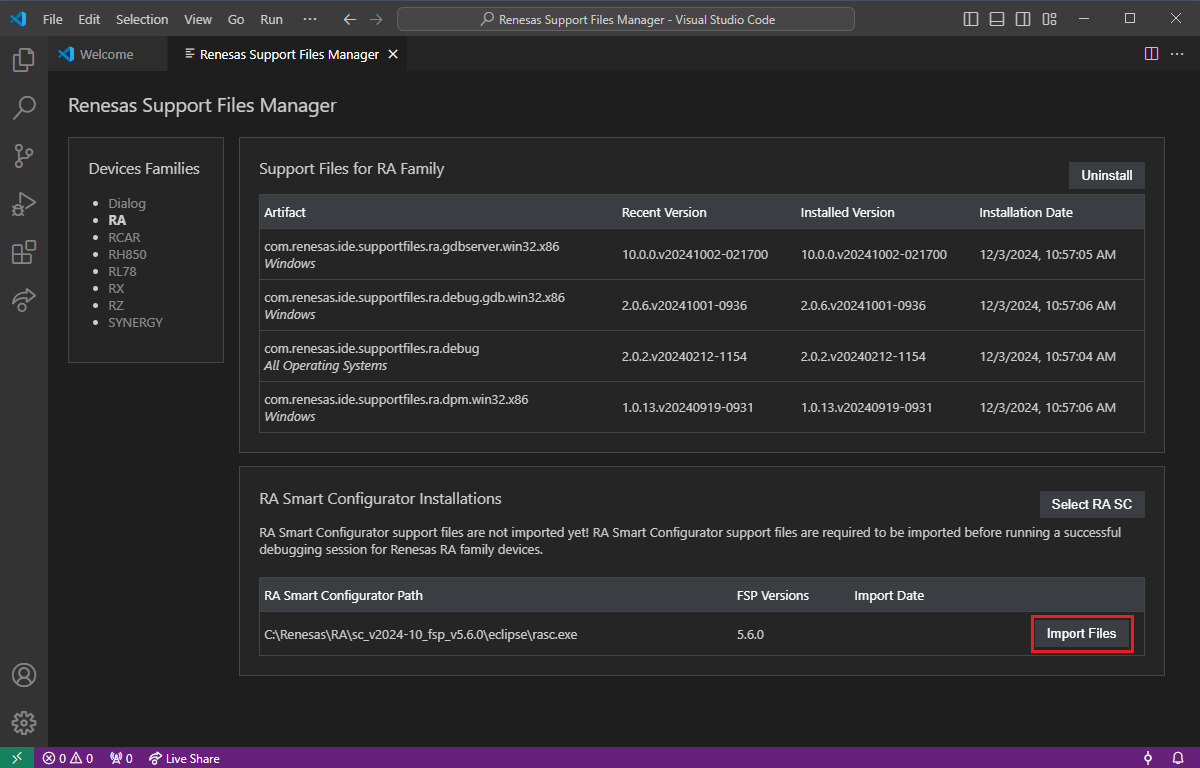Click the command center search box
The image size is (1200, 768).
pyautogui.click(x=626, y=19)
